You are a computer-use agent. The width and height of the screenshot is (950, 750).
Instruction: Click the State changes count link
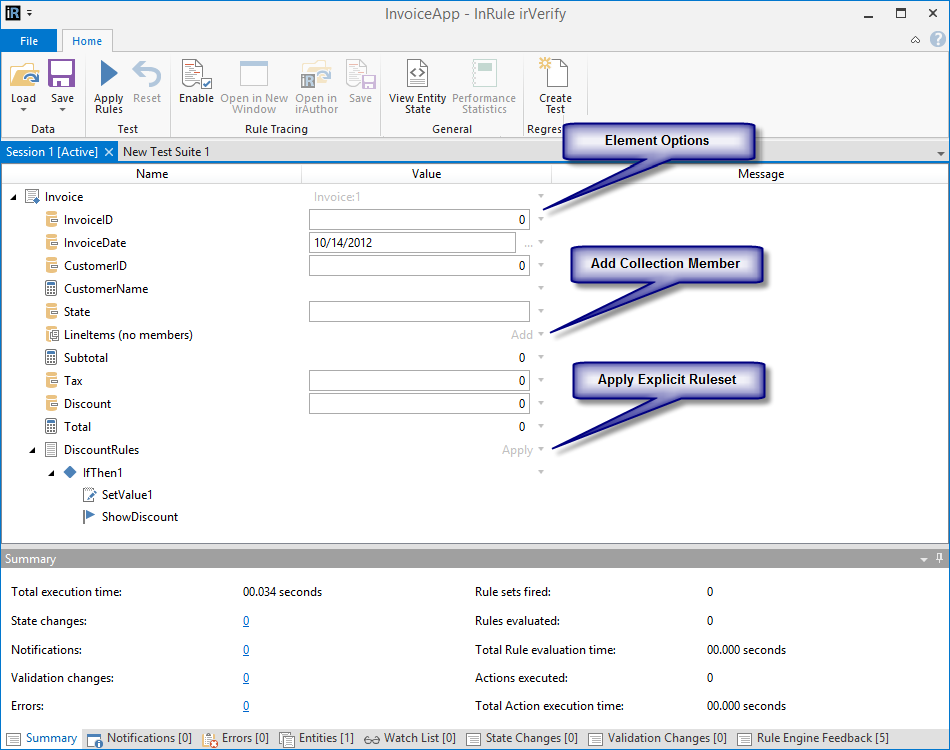(x=246, y=621)
